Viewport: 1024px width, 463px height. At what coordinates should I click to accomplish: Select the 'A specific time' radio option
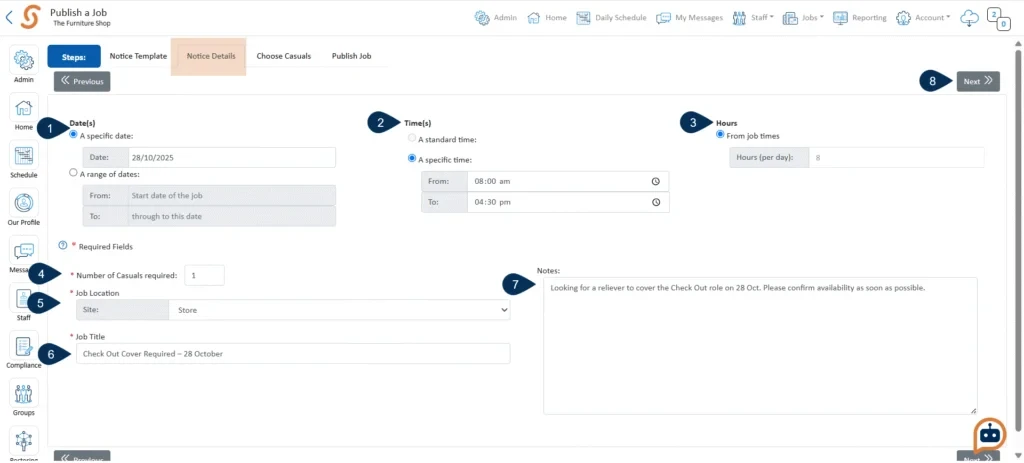[x=411, y=159]
